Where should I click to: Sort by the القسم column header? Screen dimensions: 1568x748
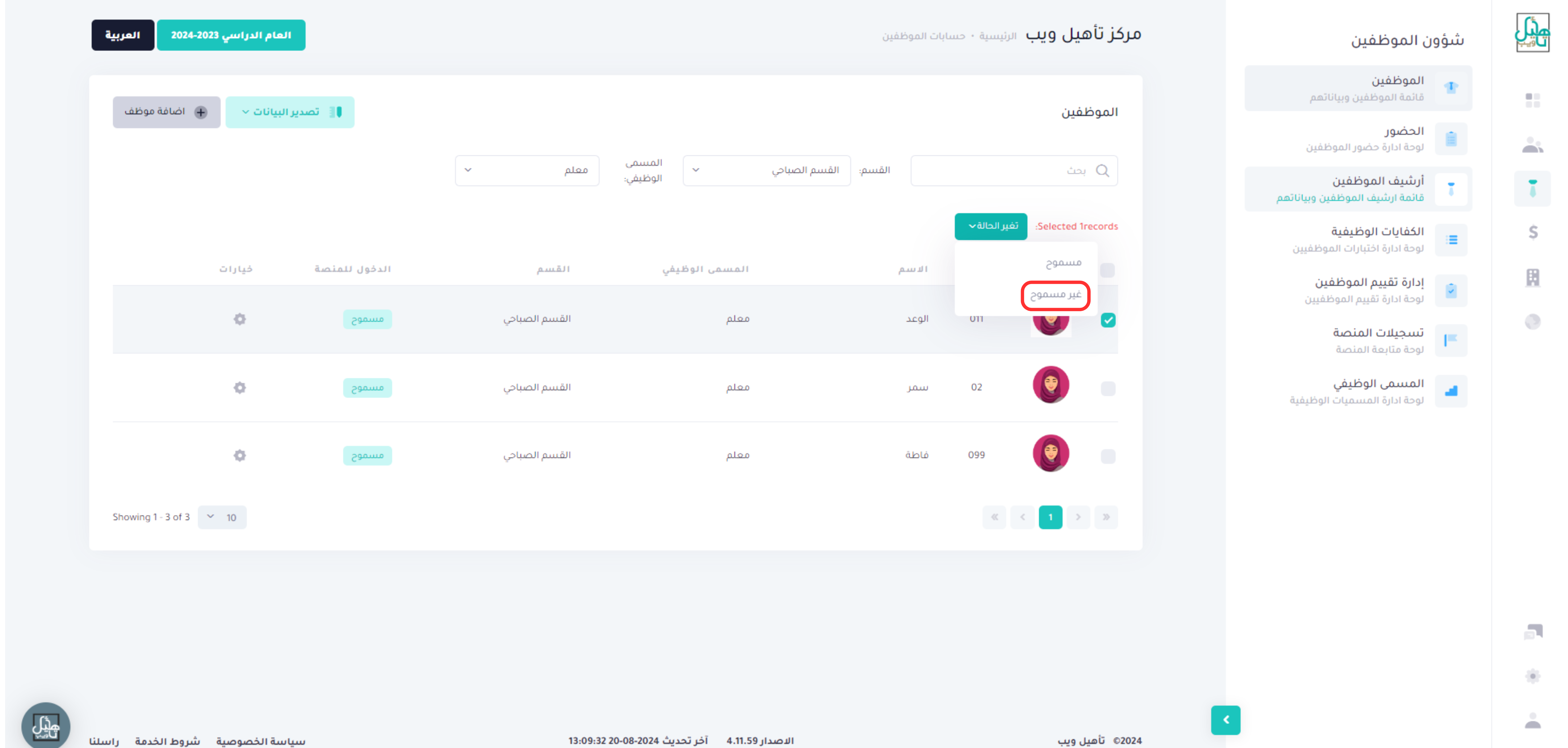(x=553, y=269)
